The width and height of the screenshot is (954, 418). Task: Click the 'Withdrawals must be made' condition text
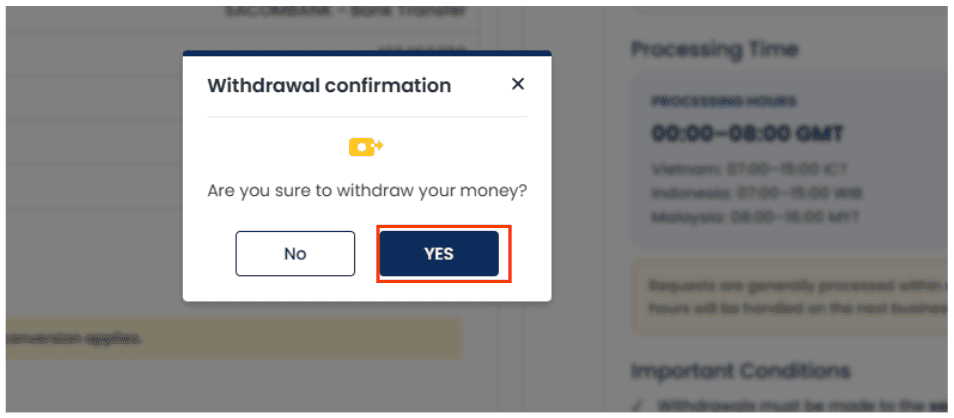tap(803, 405)
